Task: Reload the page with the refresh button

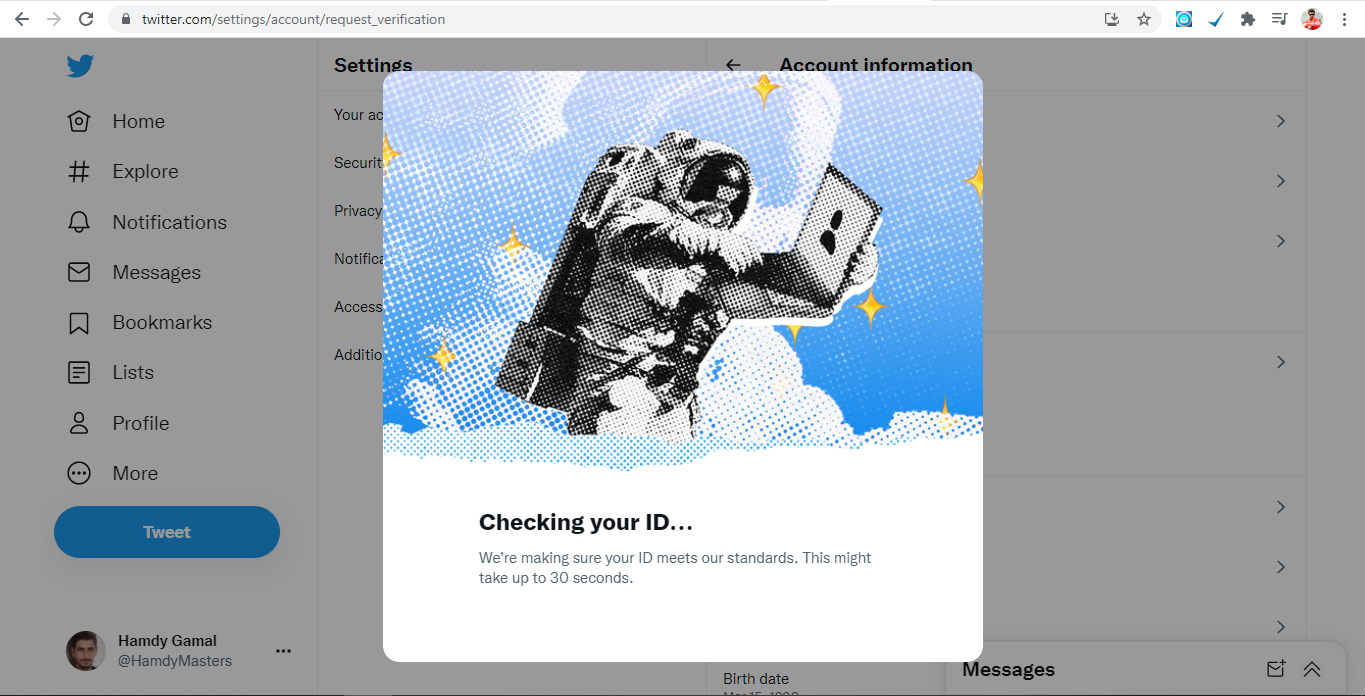Action: pyautogui.click(x=86, y=19)
